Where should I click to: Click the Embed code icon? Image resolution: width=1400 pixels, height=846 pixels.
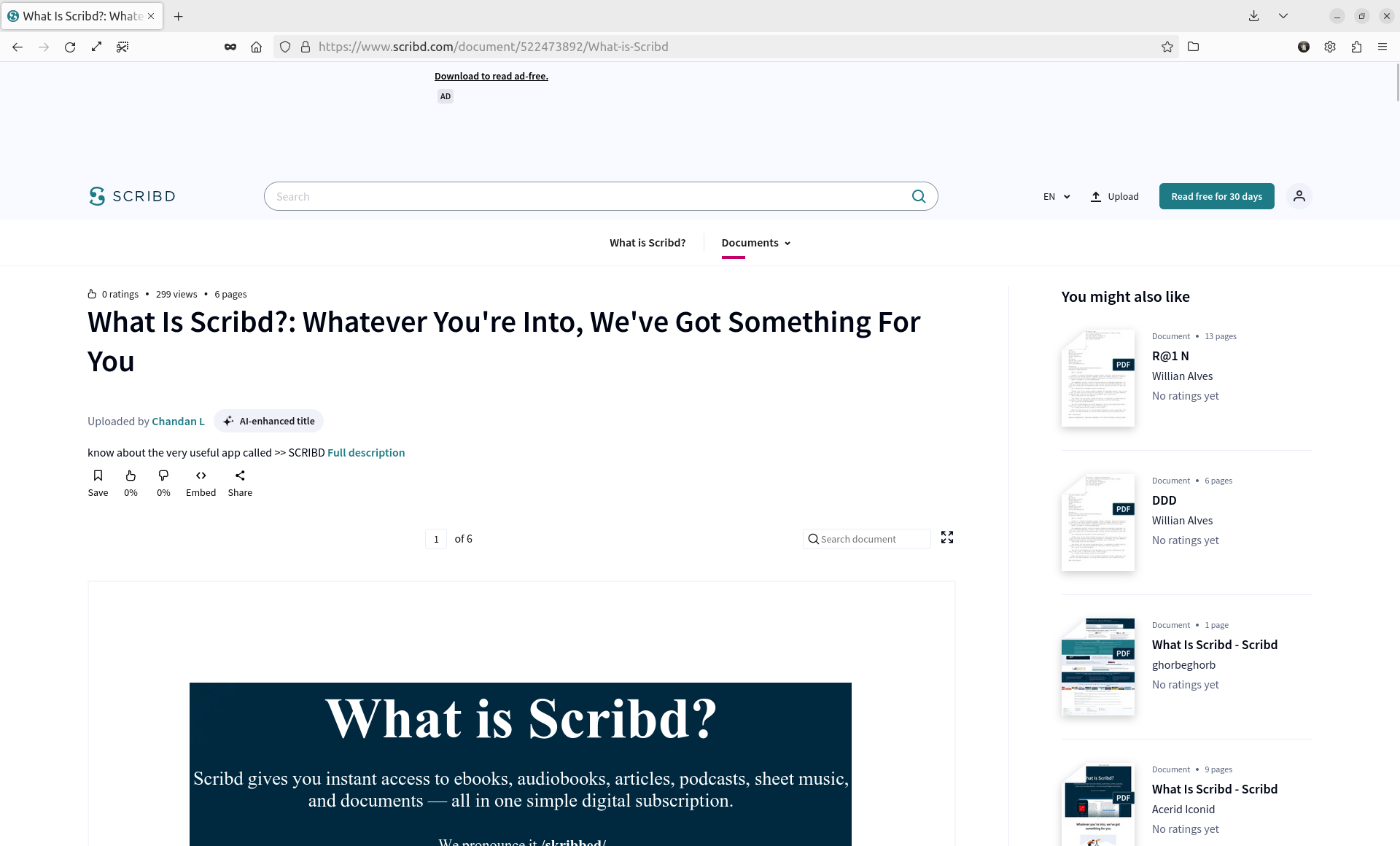[201, 483]
